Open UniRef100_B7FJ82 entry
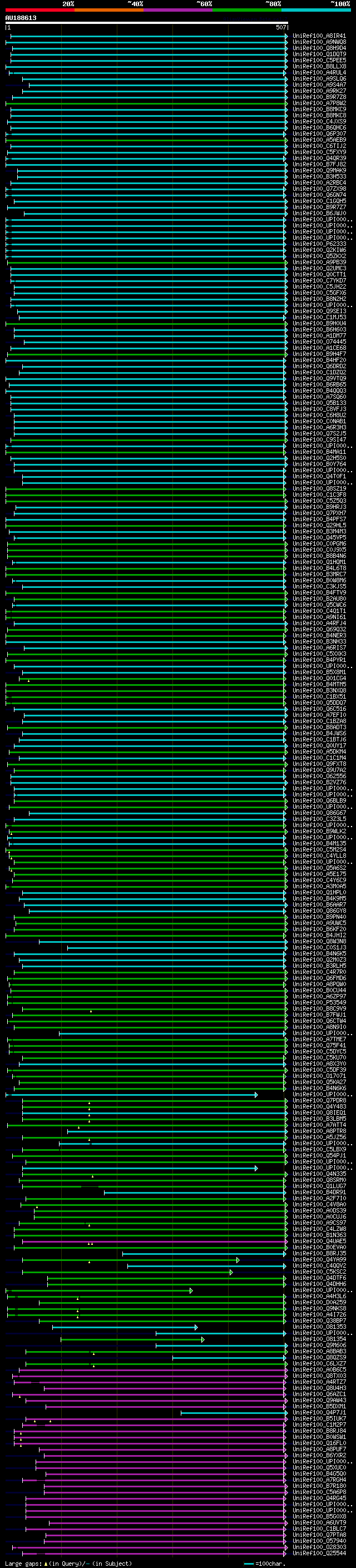The image size is (356, 1568). point(319,164)
